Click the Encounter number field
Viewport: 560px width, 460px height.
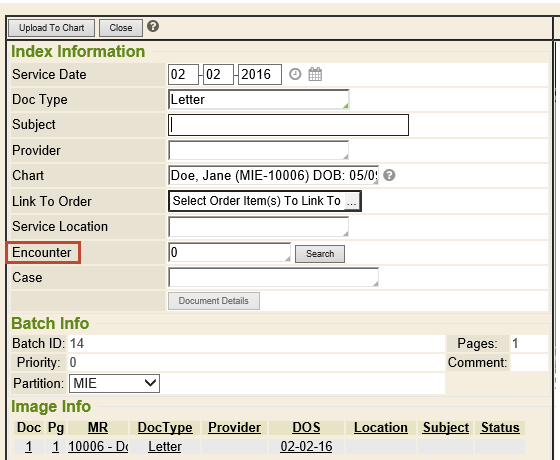coord(229,252)
